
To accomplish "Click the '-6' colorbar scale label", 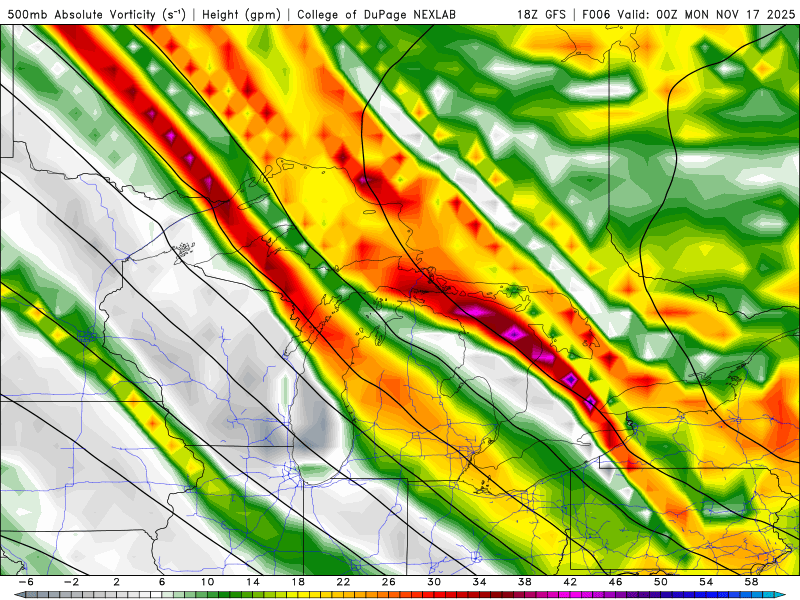I will click(26, 582).
